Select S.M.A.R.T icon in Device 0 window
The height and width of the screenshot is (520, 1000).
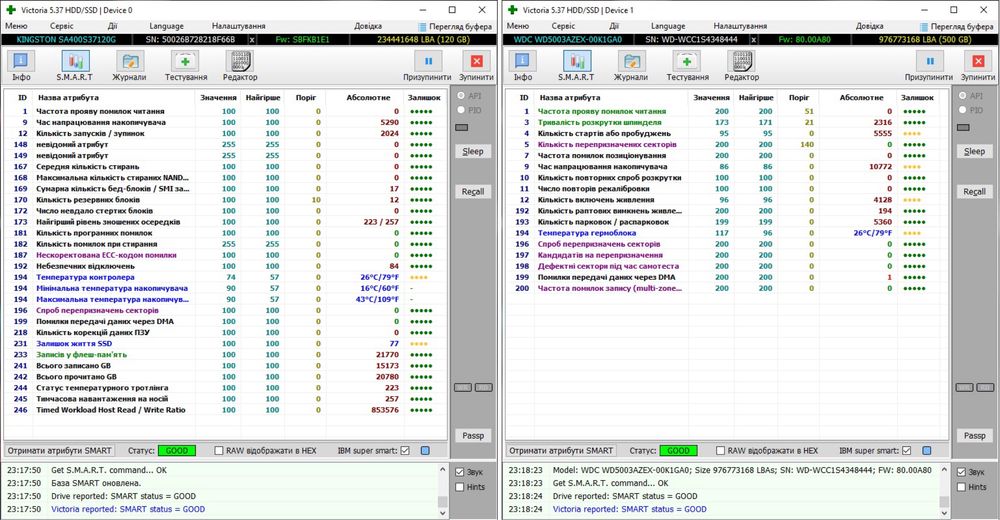coord(75,61)
